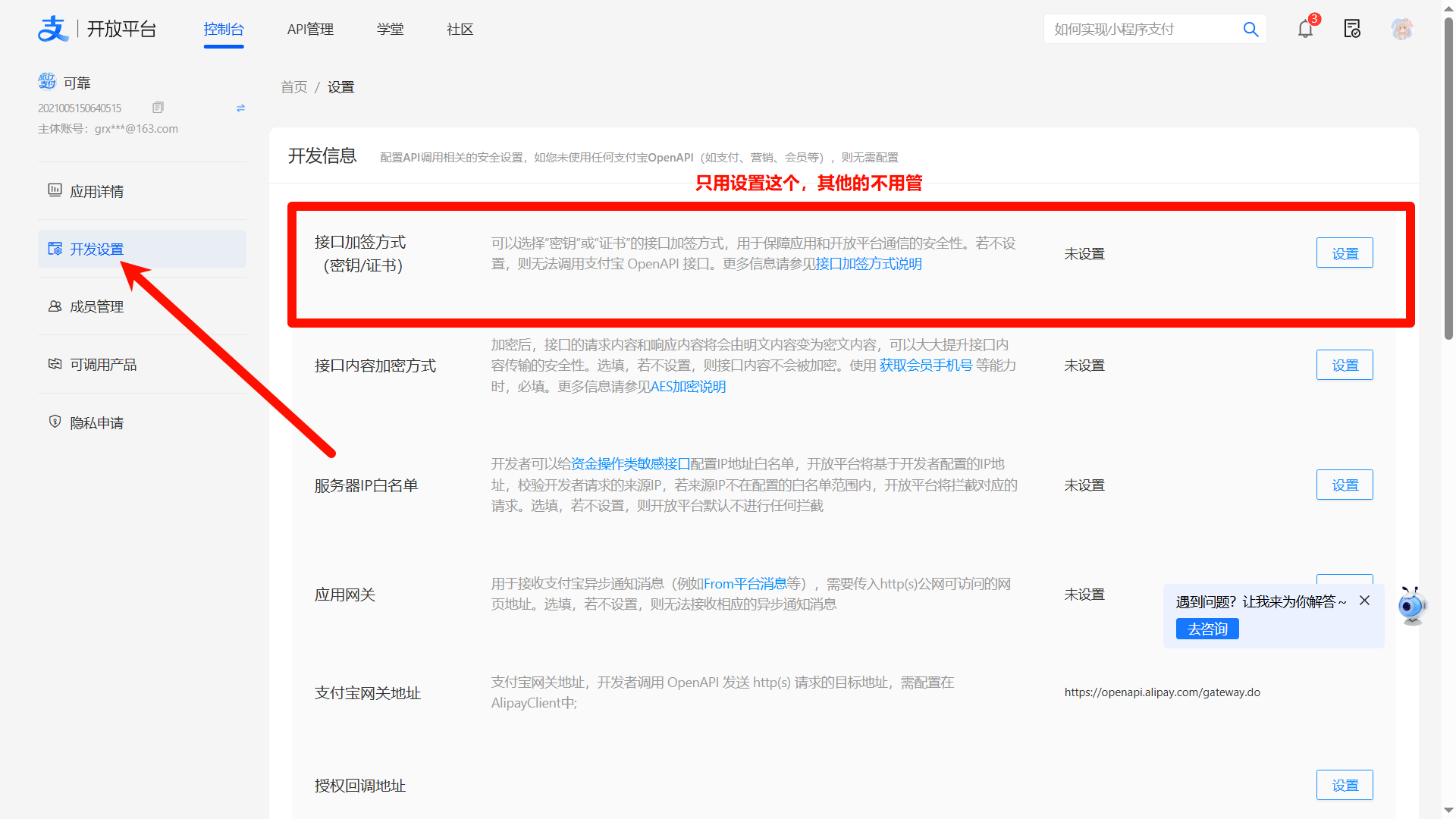Viewport: 1456px width, 819px height.
Task: Switch to the API管理 tab
Action: [310, 29]
